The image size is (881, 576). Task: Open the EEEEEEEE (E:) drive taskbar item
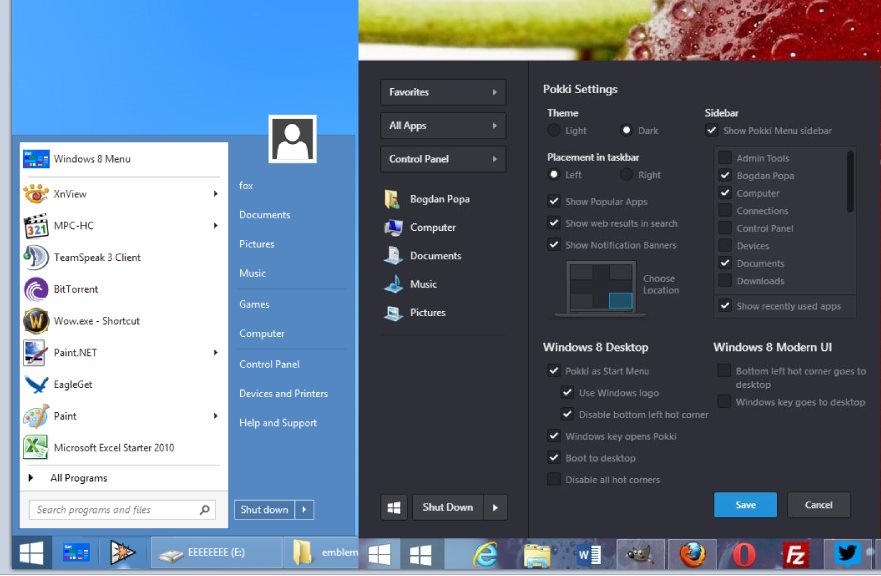(216, 553)
